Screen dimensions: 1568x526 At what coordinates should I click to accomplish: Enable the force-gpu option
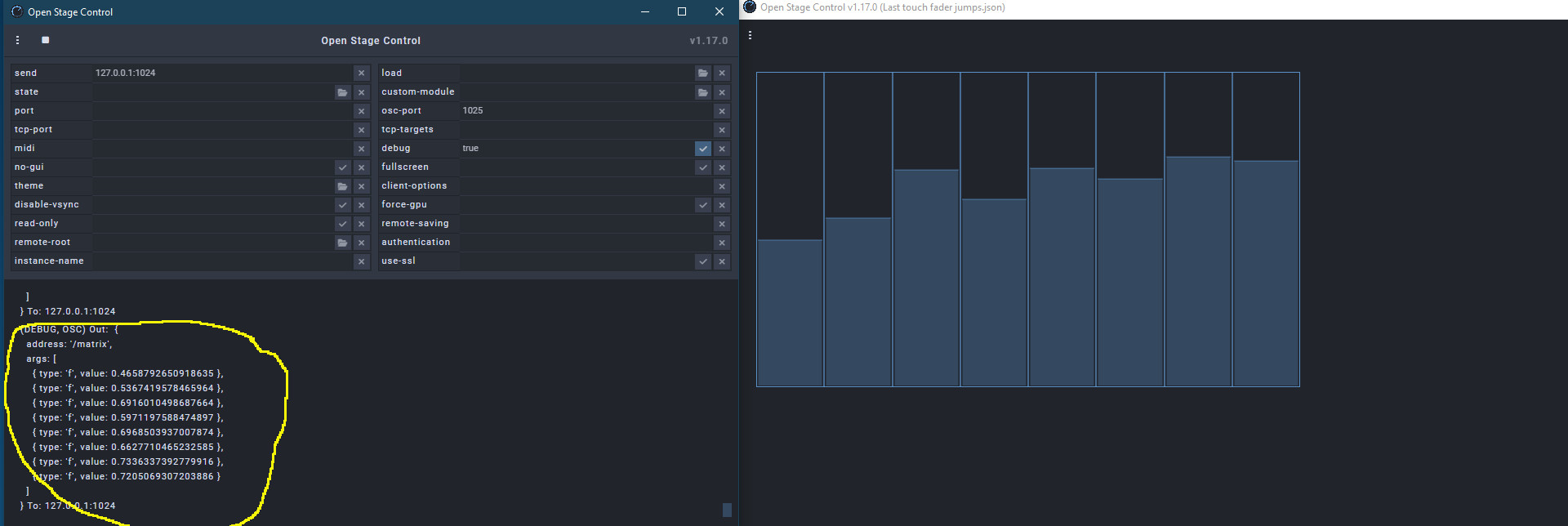(x=703, y=205)
